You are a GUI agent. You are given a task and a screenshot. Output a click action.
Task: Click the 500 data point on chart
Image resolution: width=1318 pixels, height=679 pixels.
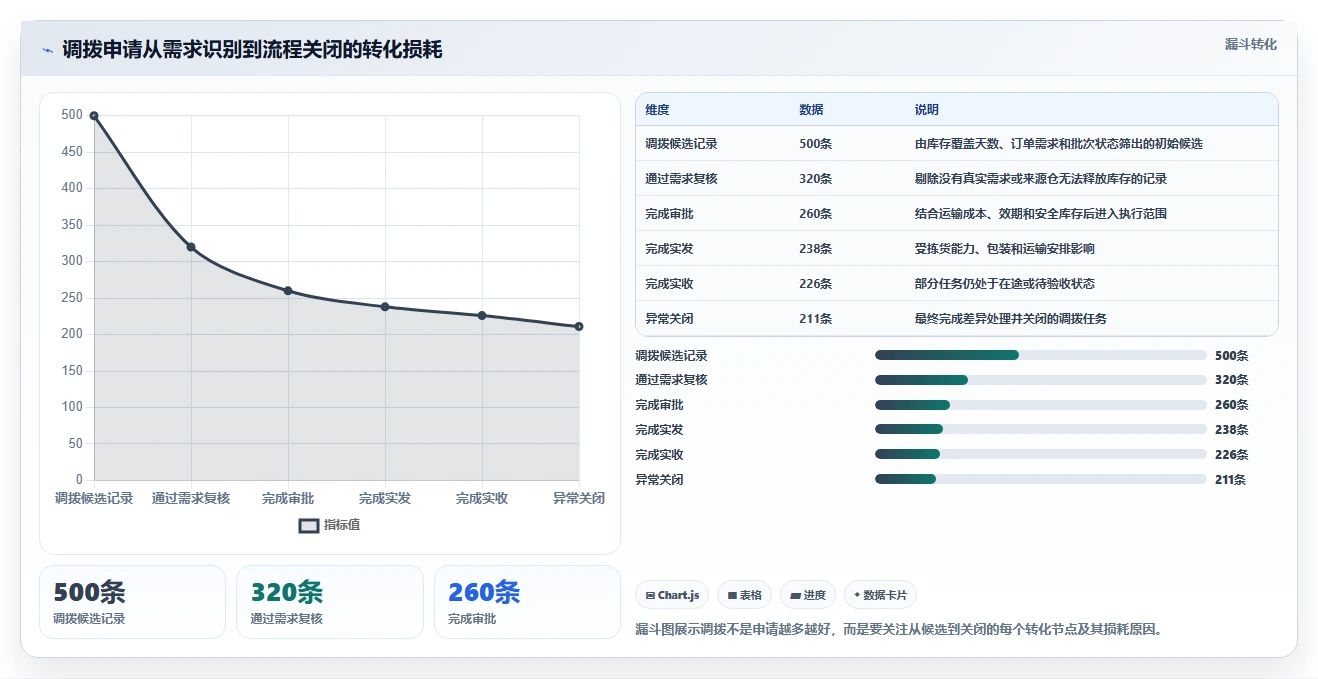pos(94,116)
